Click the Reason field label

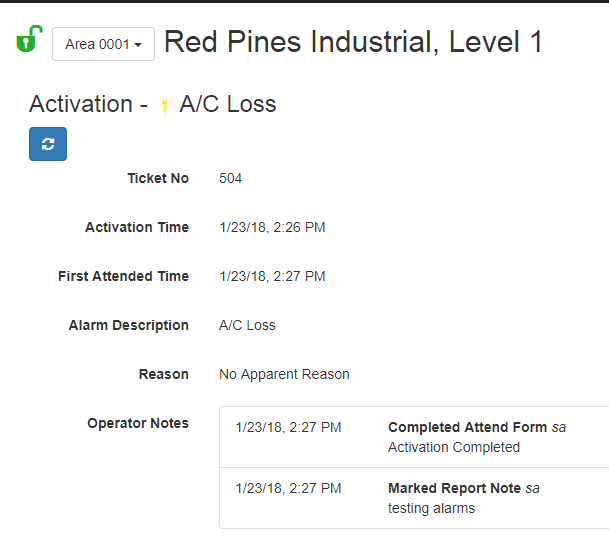(164, 374)
